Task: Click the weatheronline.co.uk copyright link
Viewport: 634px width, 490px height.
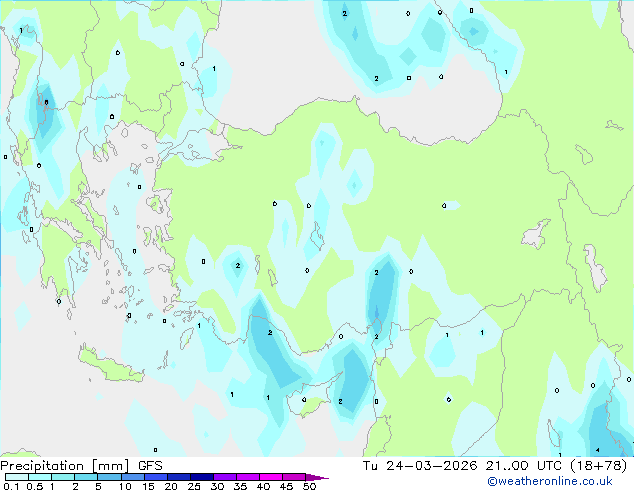Action: coord(549,481)
